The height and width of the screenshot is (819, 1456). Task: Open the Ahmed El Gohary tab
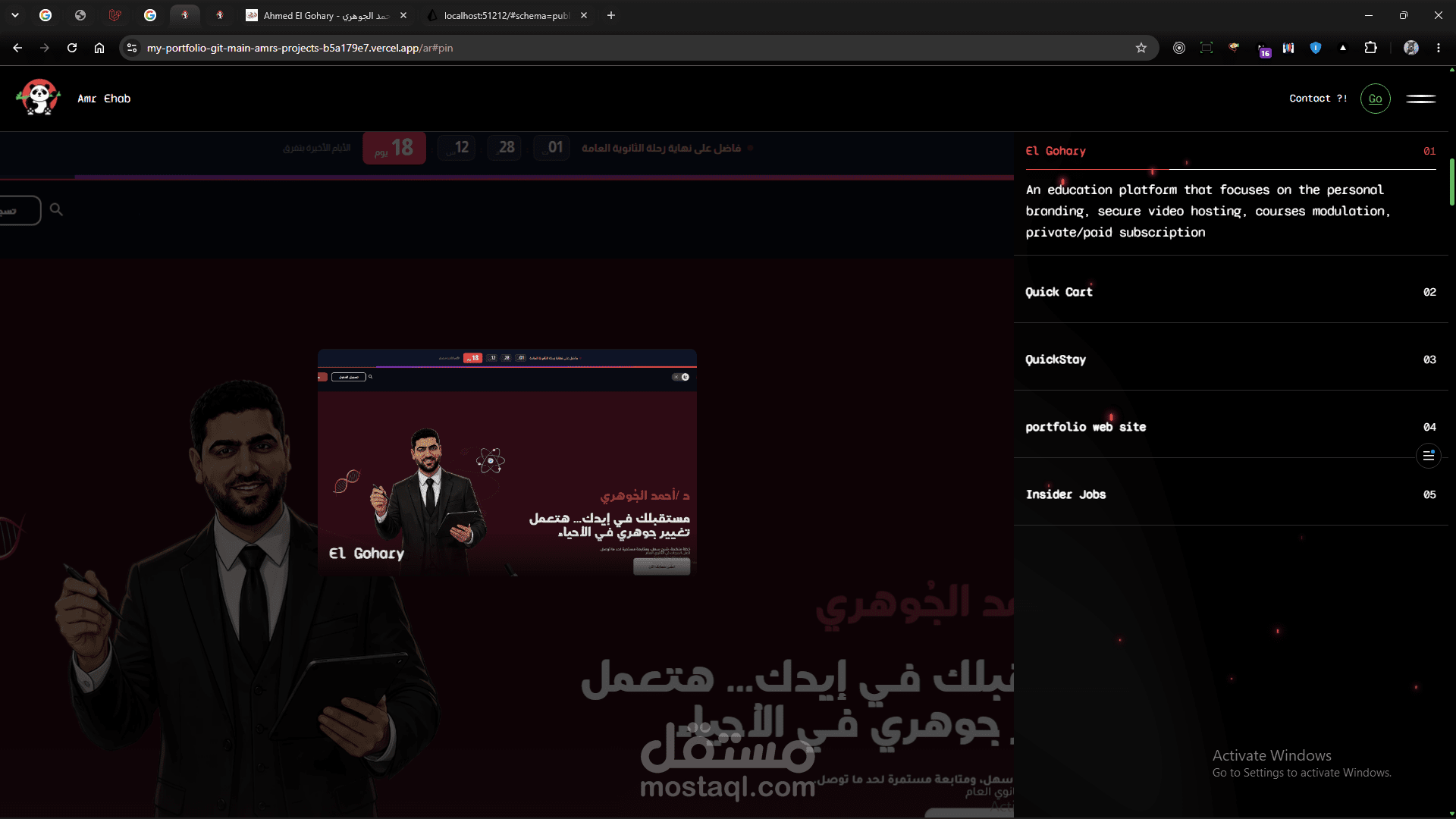tap(326, 15)
